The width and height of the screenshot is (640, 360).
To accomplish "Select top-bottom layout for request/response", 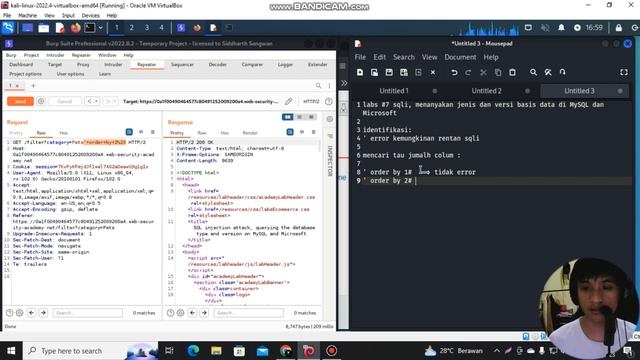I will click(x=300, y=117).
